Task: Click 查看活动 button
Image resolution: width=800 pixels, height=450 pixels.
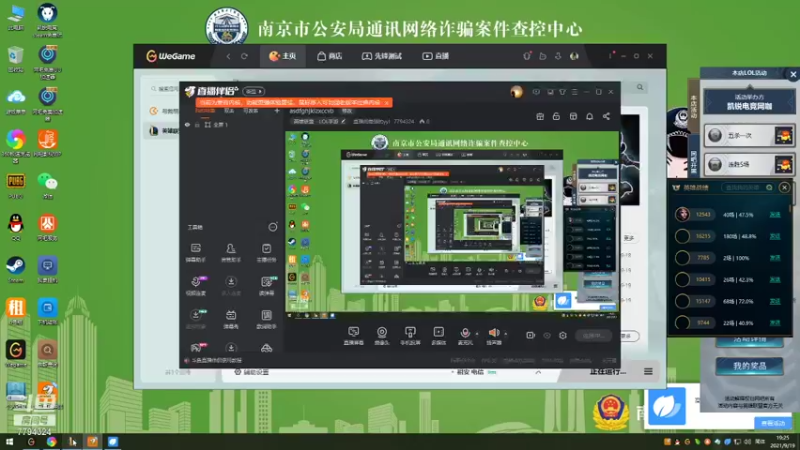Action: tap(772, 423)
